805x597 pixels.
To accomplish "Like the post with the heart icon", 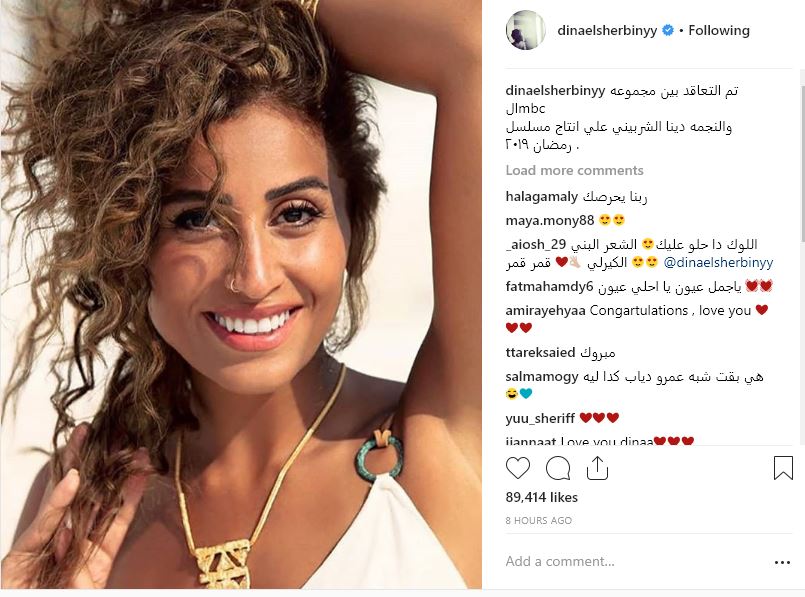I will (x=518, y=469).
